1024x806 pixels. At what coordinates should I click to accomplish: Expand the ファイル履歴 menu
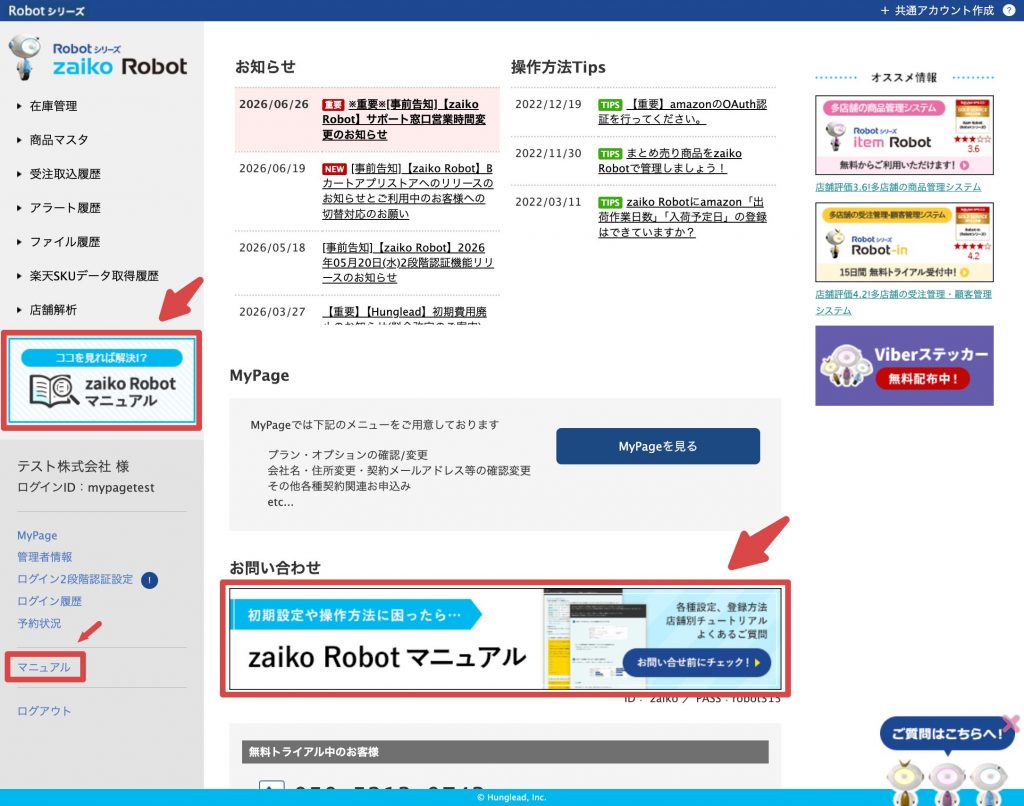click(65, 242)
